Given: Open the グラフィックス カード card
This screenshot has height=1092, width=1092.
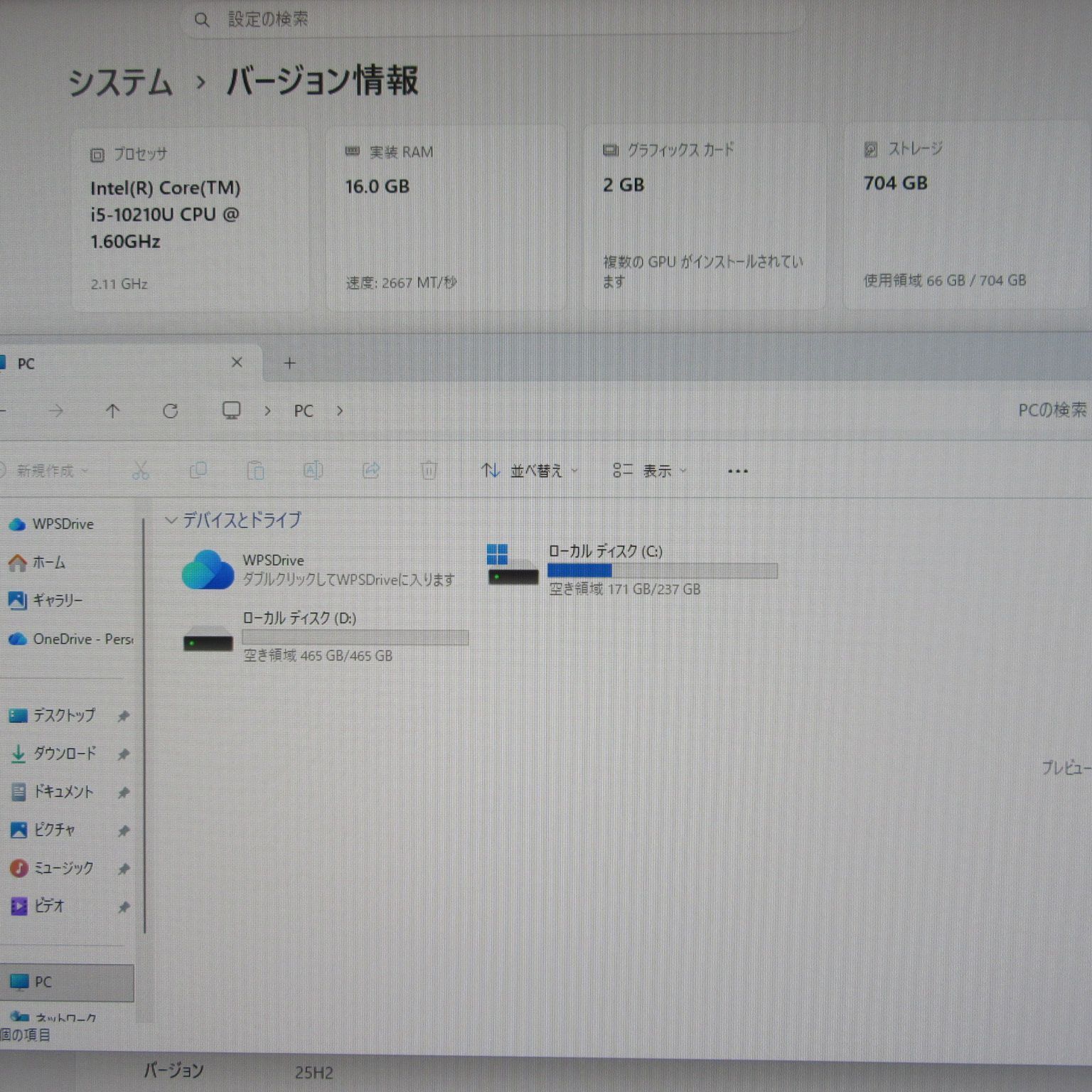Looking at the screenshot, I should point(704,216).
